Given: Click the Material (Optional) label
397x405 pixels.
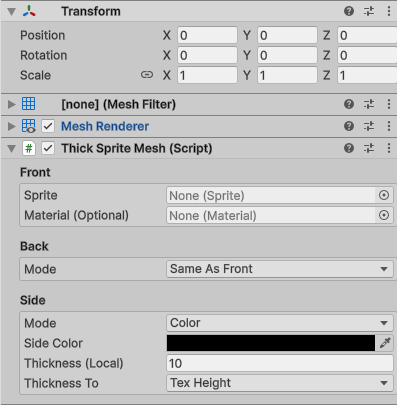Looking at the screenshot, I should tap(76, 215).
